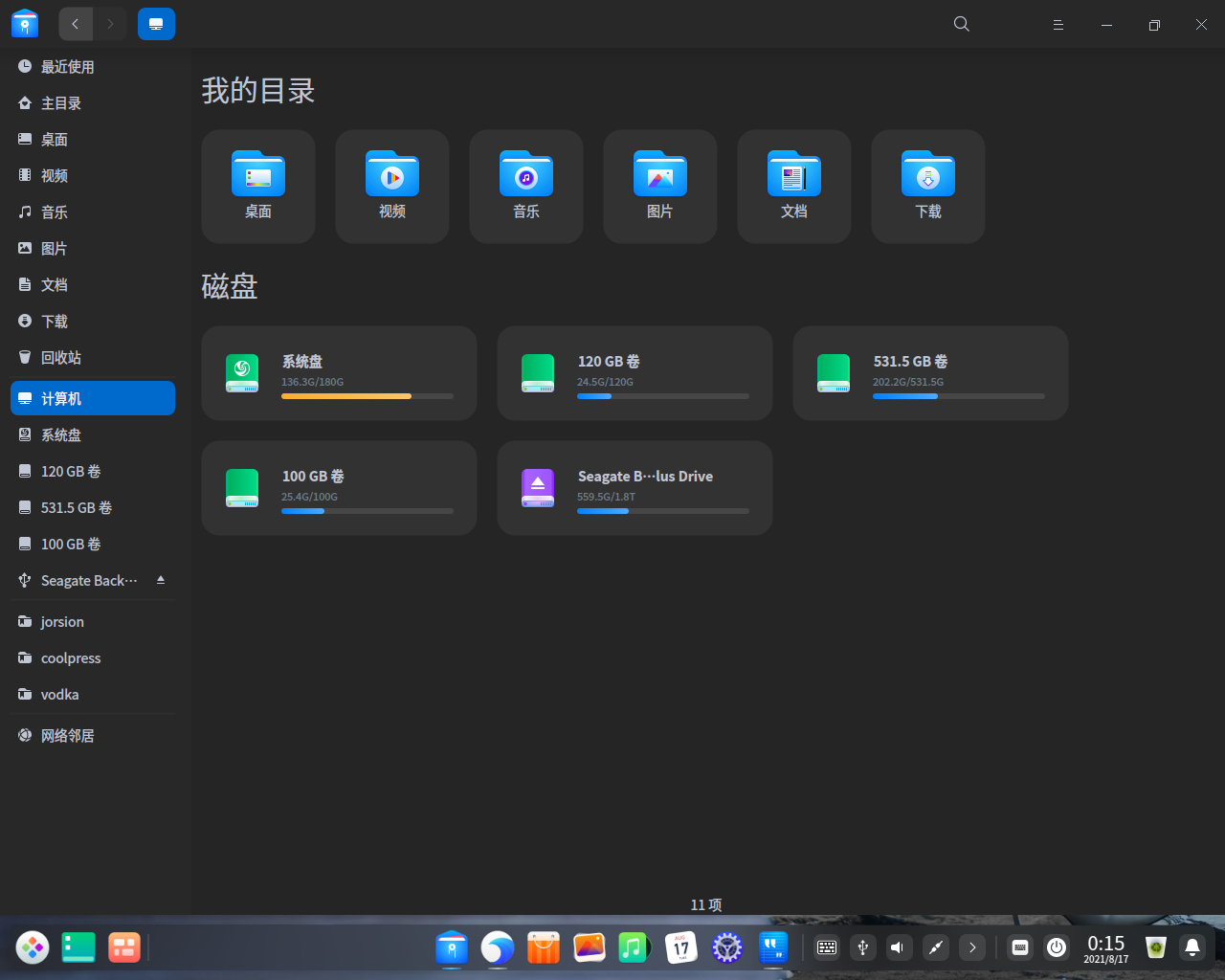The image size is (1225, 980).
Task: Open the 下载 folder icon
Action: point(928,175)
